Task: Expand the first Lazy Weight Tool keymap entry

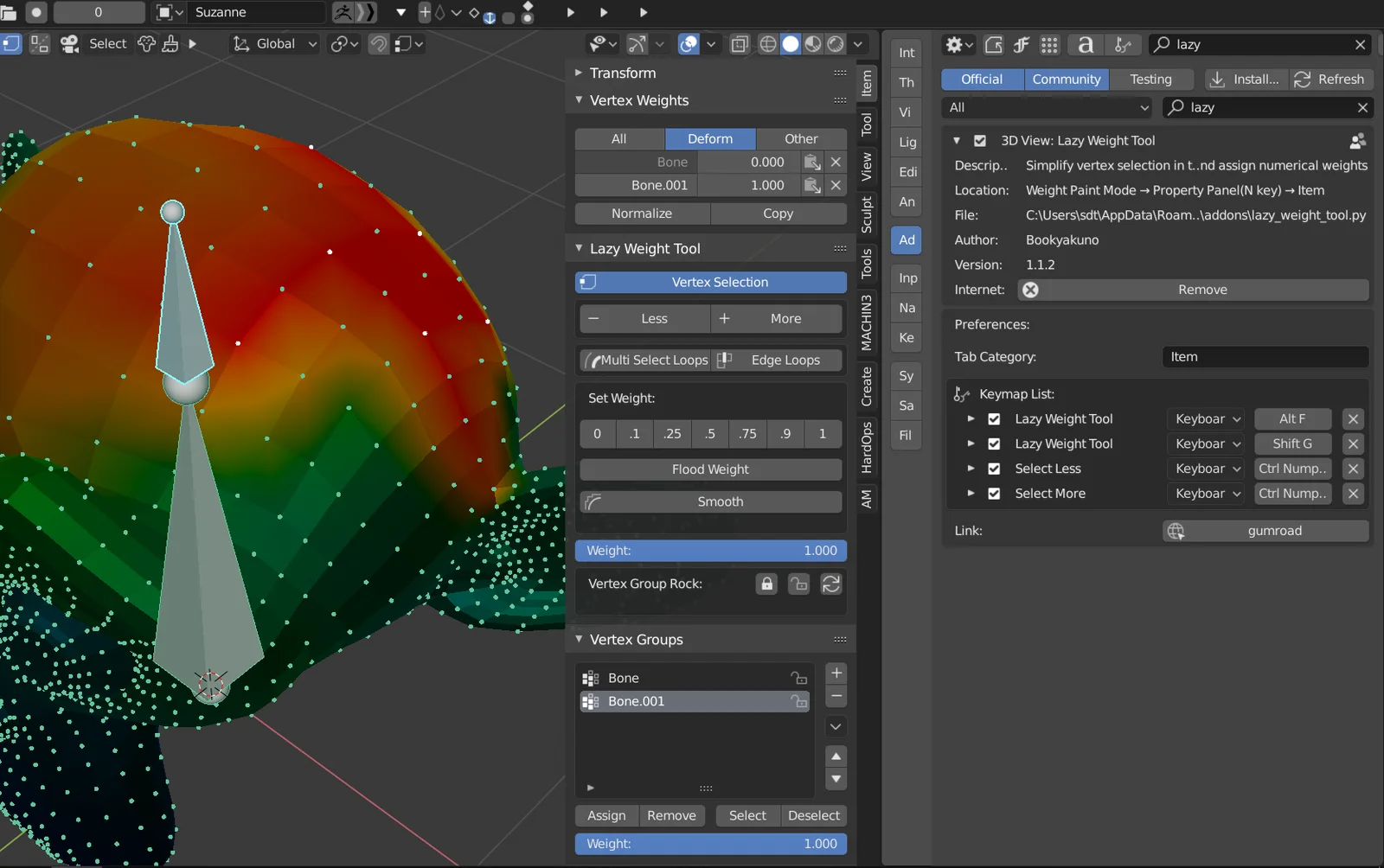Action: 970,418
